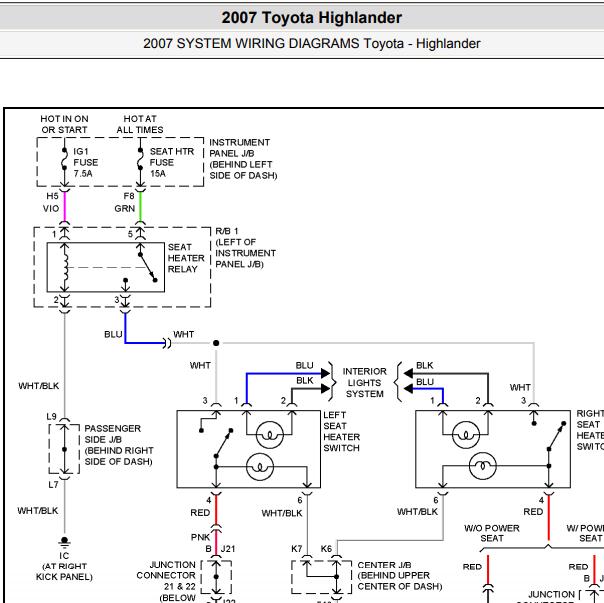Select the 'IG1 FUSE 7.5A' label
The width and height of the screenshot is (604, 603).
pos(86,162)
